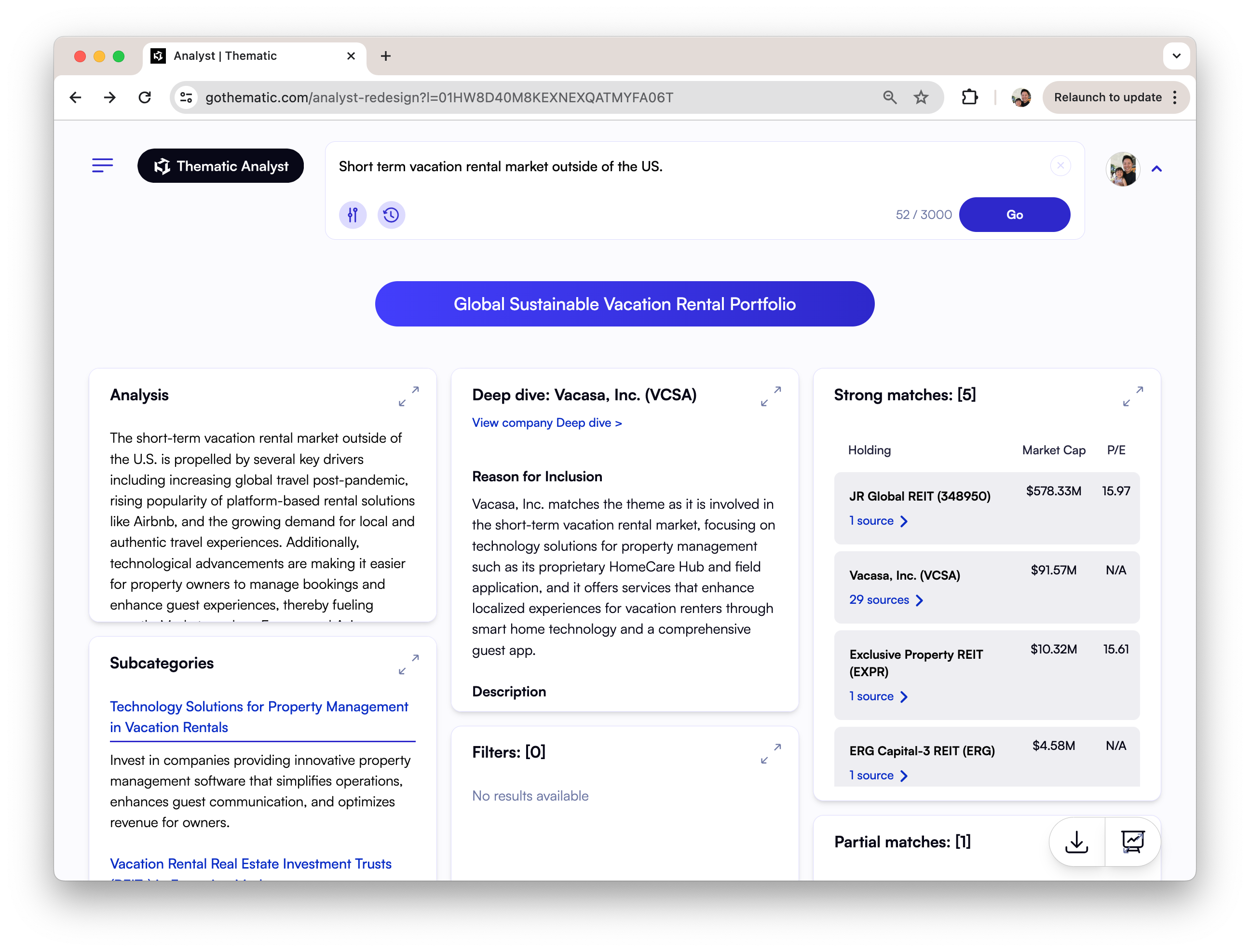Viewport: 1250px width, 952px height.
Task: Open Technology Solutions for Property Management subcategory
Action: point(259,717)
